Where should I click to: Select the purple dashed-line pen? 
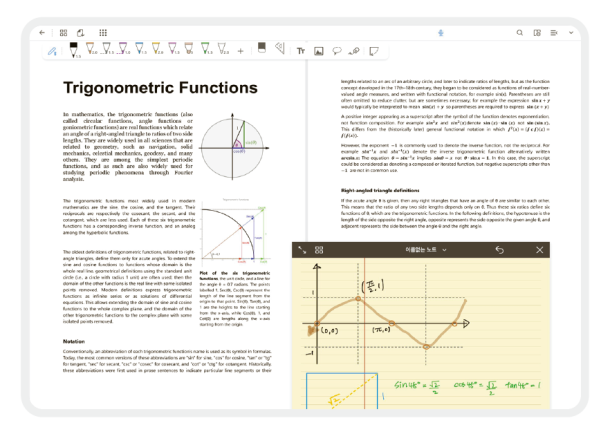tap(123, 49)
